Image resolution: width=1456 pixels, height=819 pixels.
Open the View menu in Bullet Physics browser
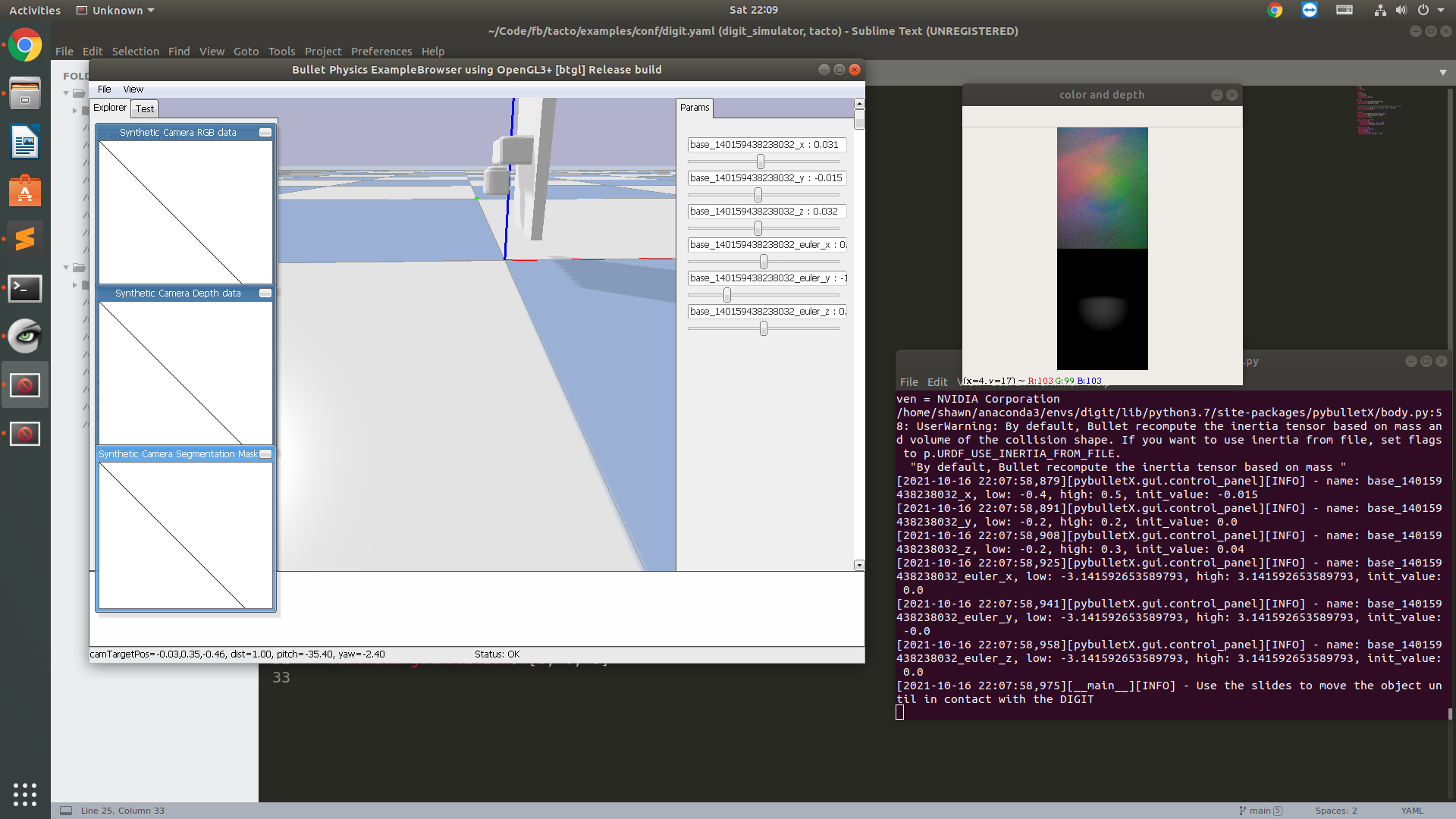133,89
